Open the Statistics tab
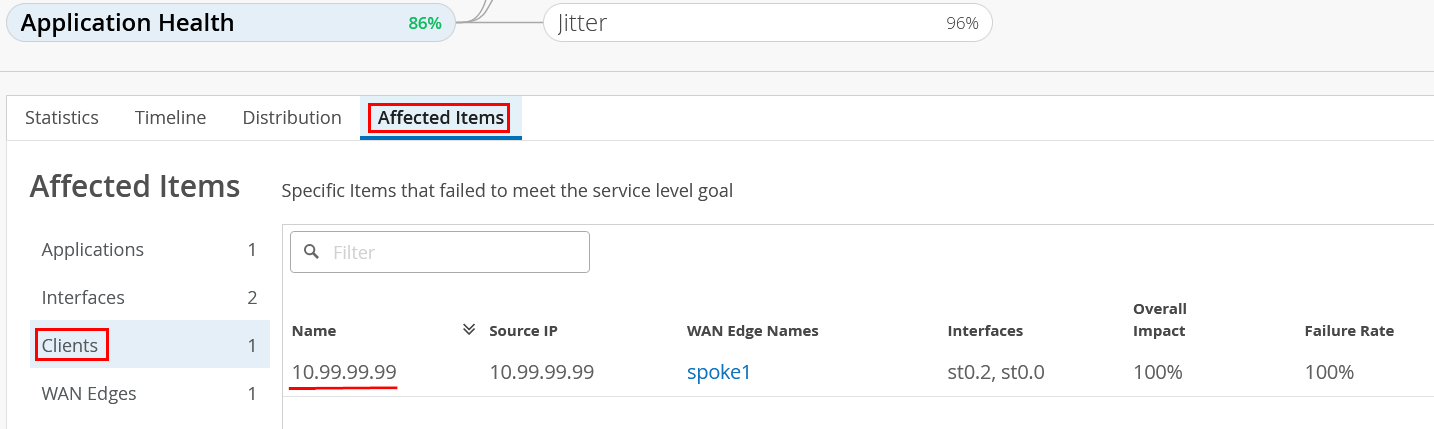The image size is (1434, 429). click(x=62, y=118)
